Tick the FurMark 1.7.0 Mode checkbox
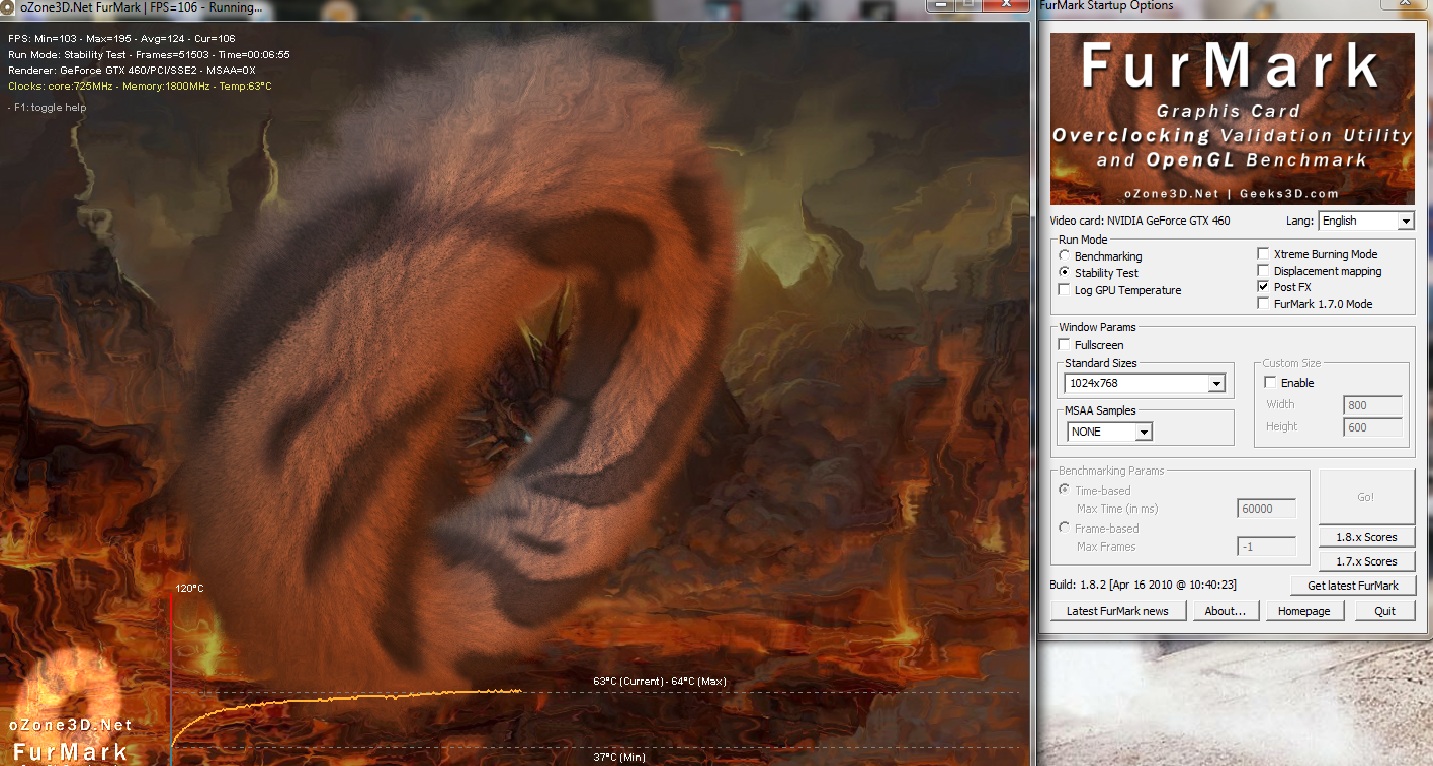Viewport: 1433px width, 766px height. (1264, 303)
